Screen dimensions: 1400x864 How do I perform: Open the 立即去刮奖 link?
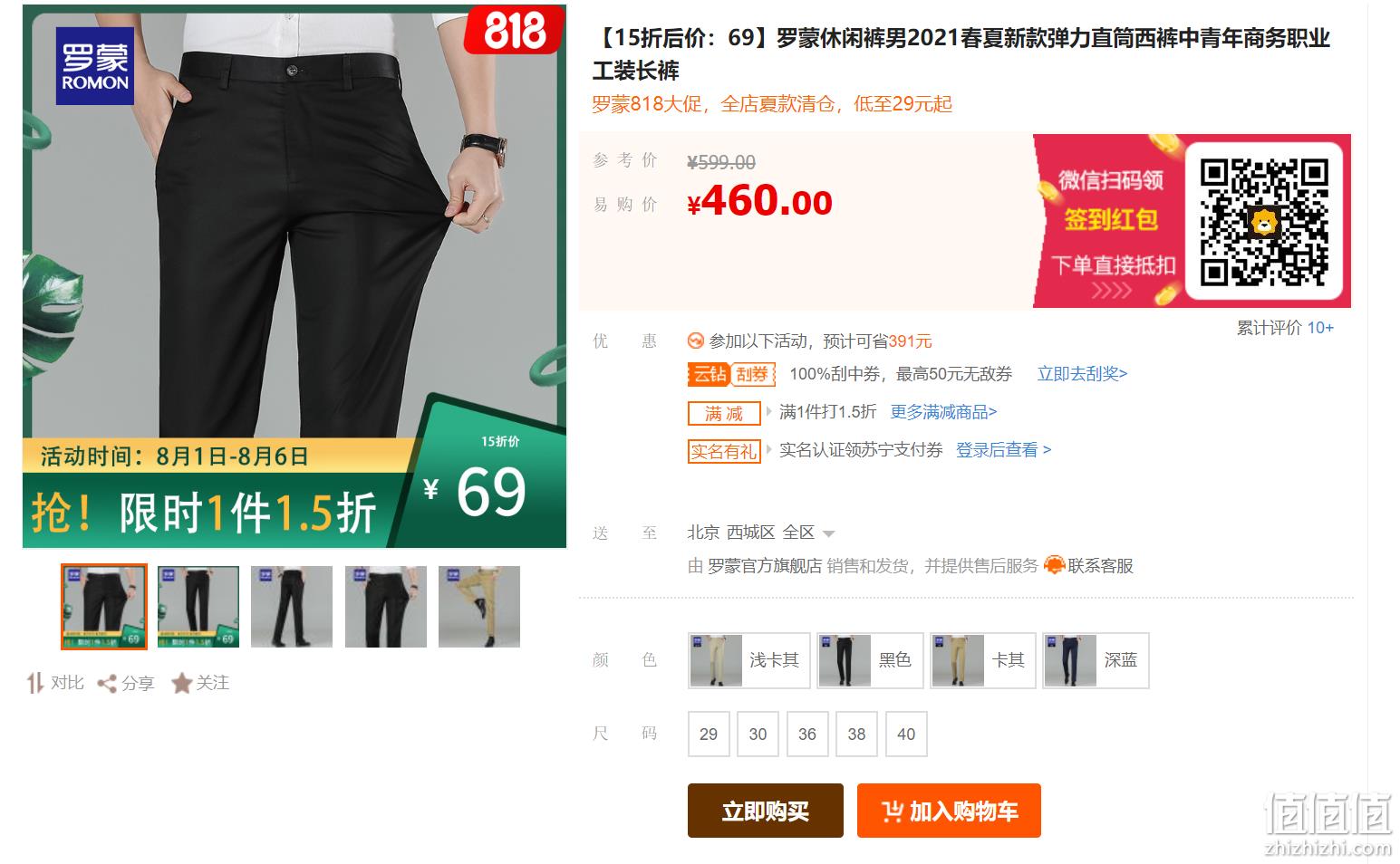tap(1082, 374)
